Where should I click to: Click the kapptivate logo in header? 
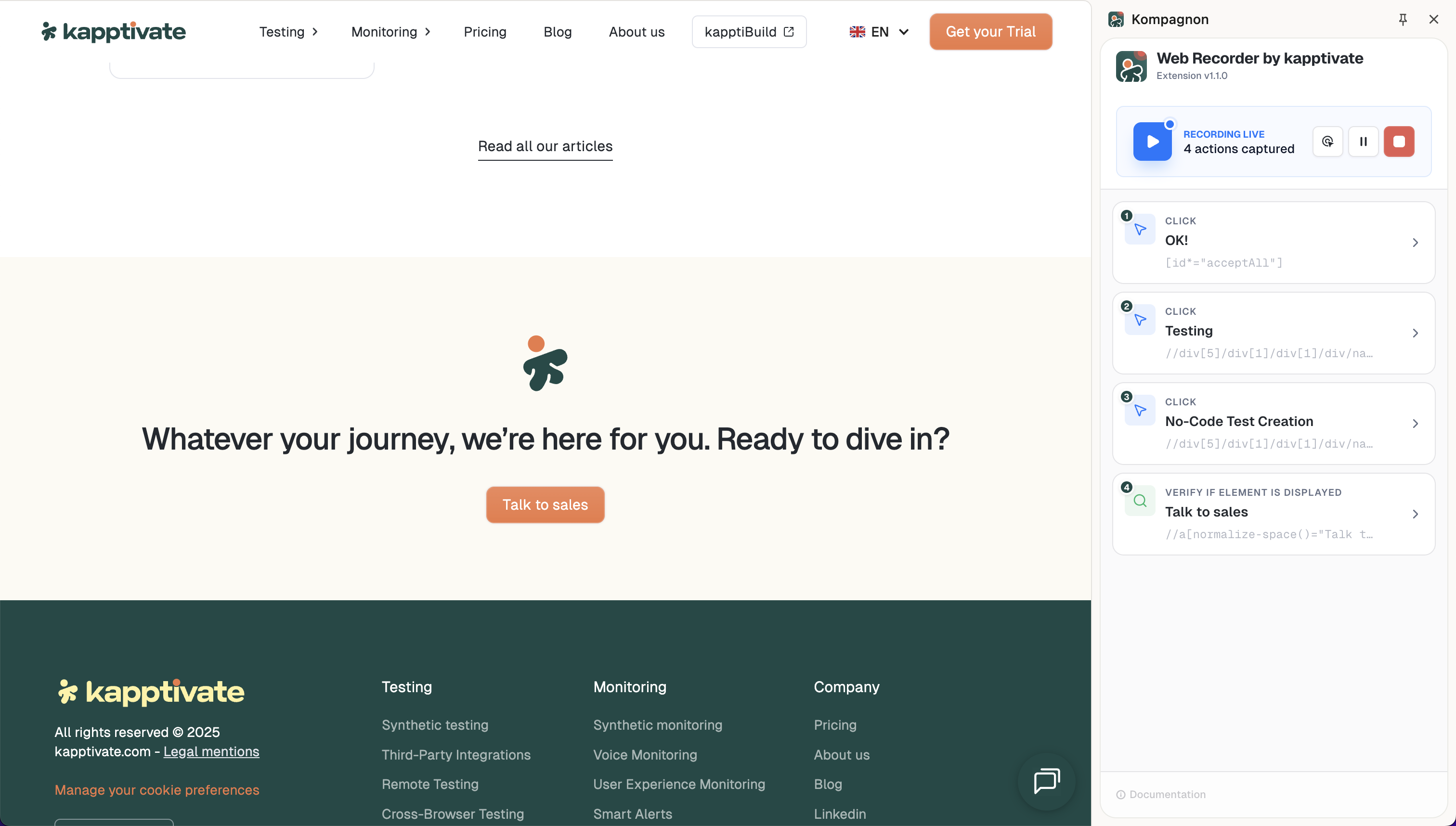114,32
